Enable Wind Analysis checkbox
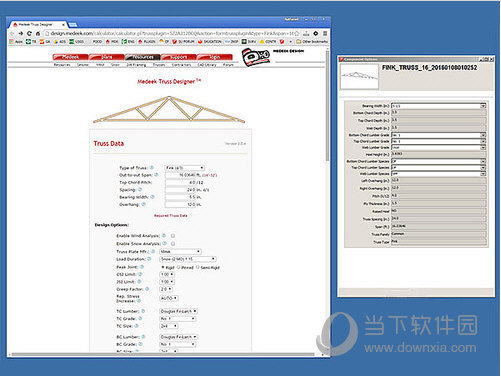This screenshot has width=501, height=377. (173, 236)
